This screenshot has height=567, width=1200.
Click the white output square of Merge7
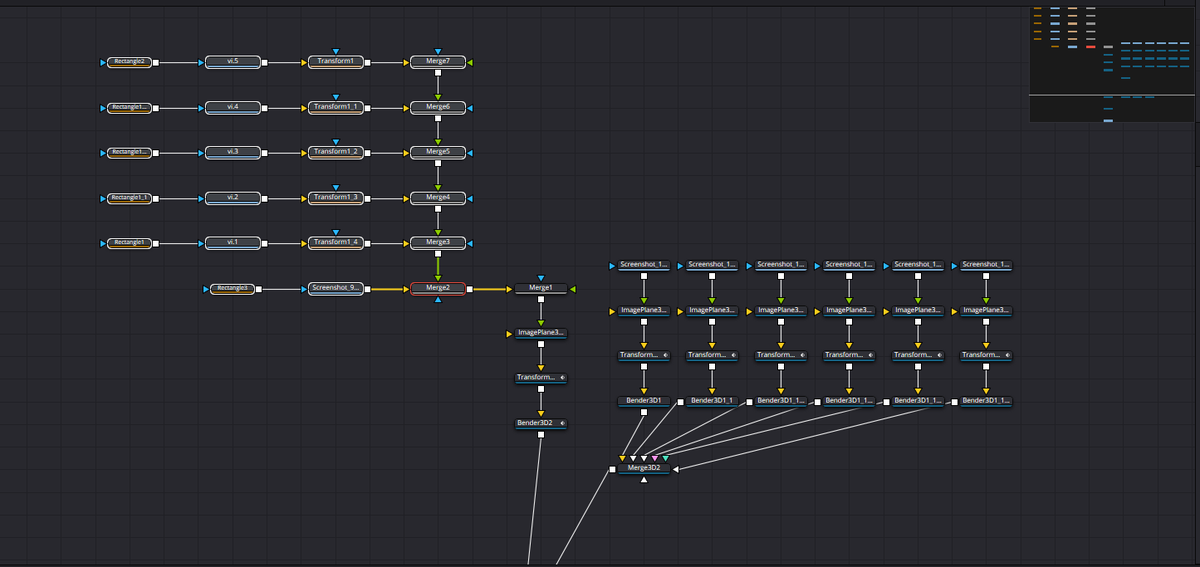point(438,75)
